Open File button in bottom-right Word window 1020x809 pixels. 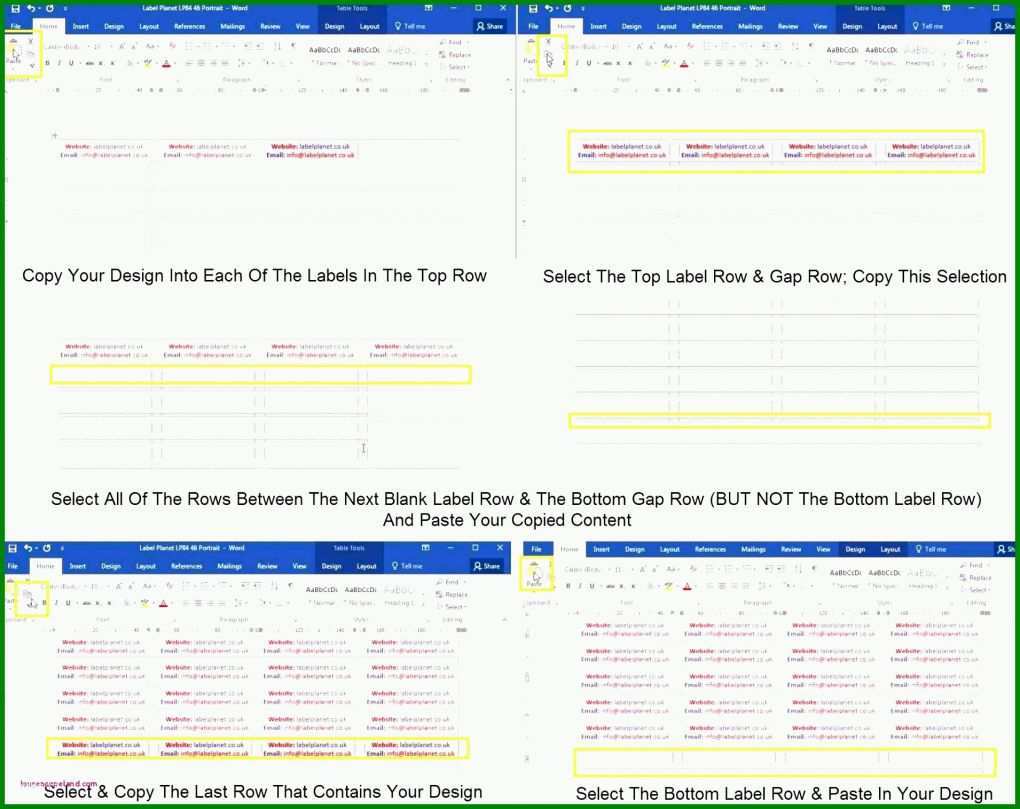(536, 549)
